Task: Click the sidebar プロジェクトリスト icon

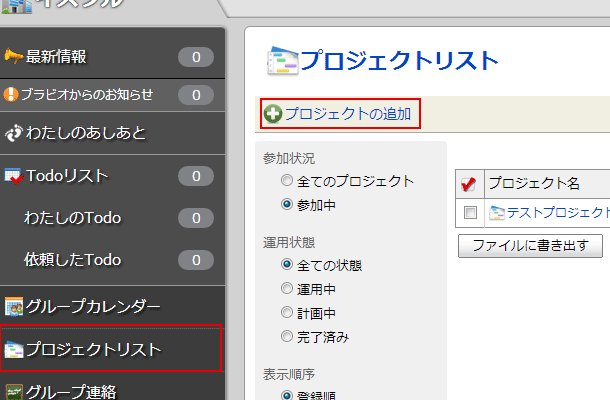Action: pyautogui.click(x=14, y=349)
